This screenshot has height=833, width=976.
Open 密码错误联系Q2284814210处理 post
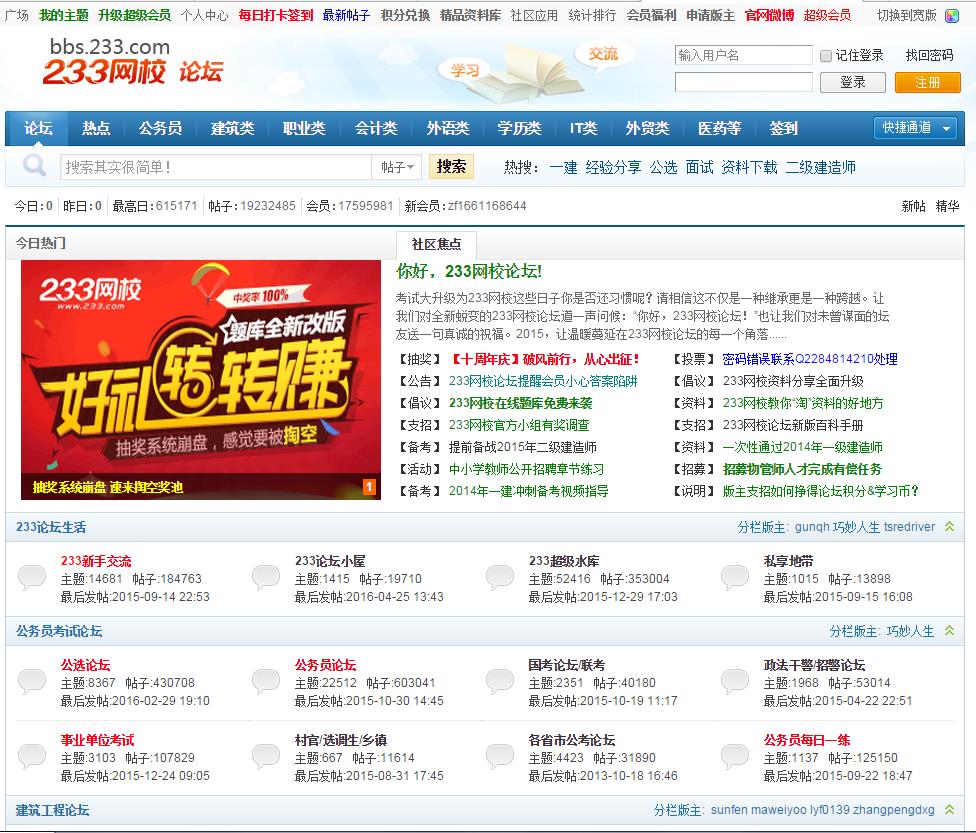click(x=810, y=359)
